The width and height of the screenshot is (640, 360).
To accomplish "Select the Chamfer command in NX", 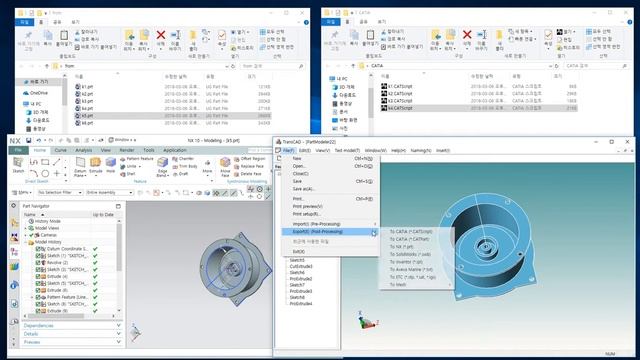I will [x=183, y=159].
